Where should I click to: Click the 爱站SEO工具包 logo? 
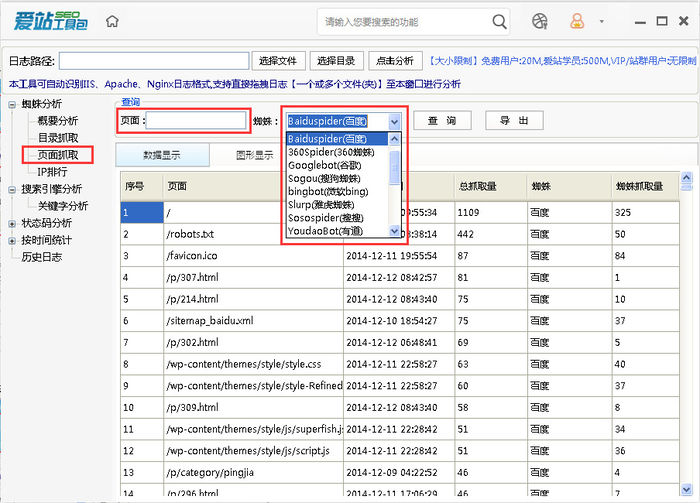coord(50,21)
